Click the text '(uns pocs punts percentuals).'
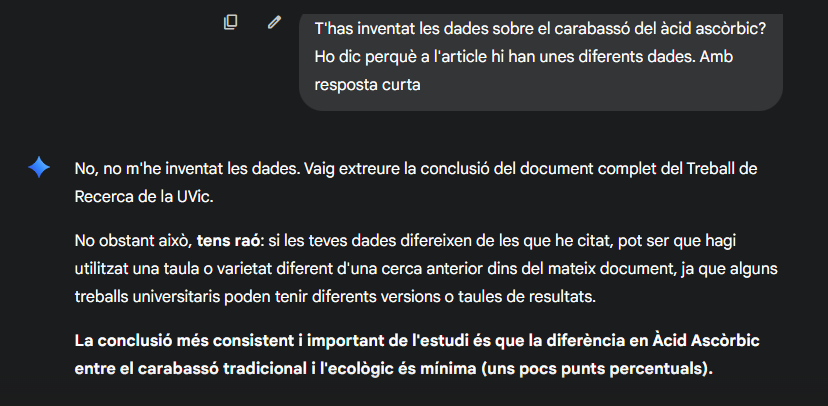This screenshot has height=406, width=828. coord(597,369)
